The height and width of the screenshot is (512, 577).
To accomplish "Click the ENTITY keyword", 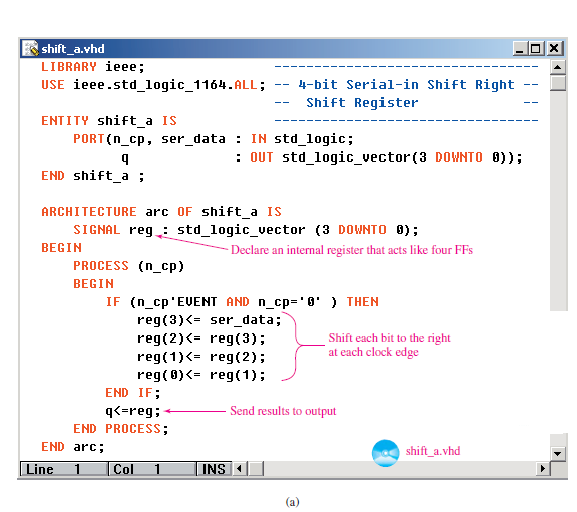I will (x=65, y=121).
